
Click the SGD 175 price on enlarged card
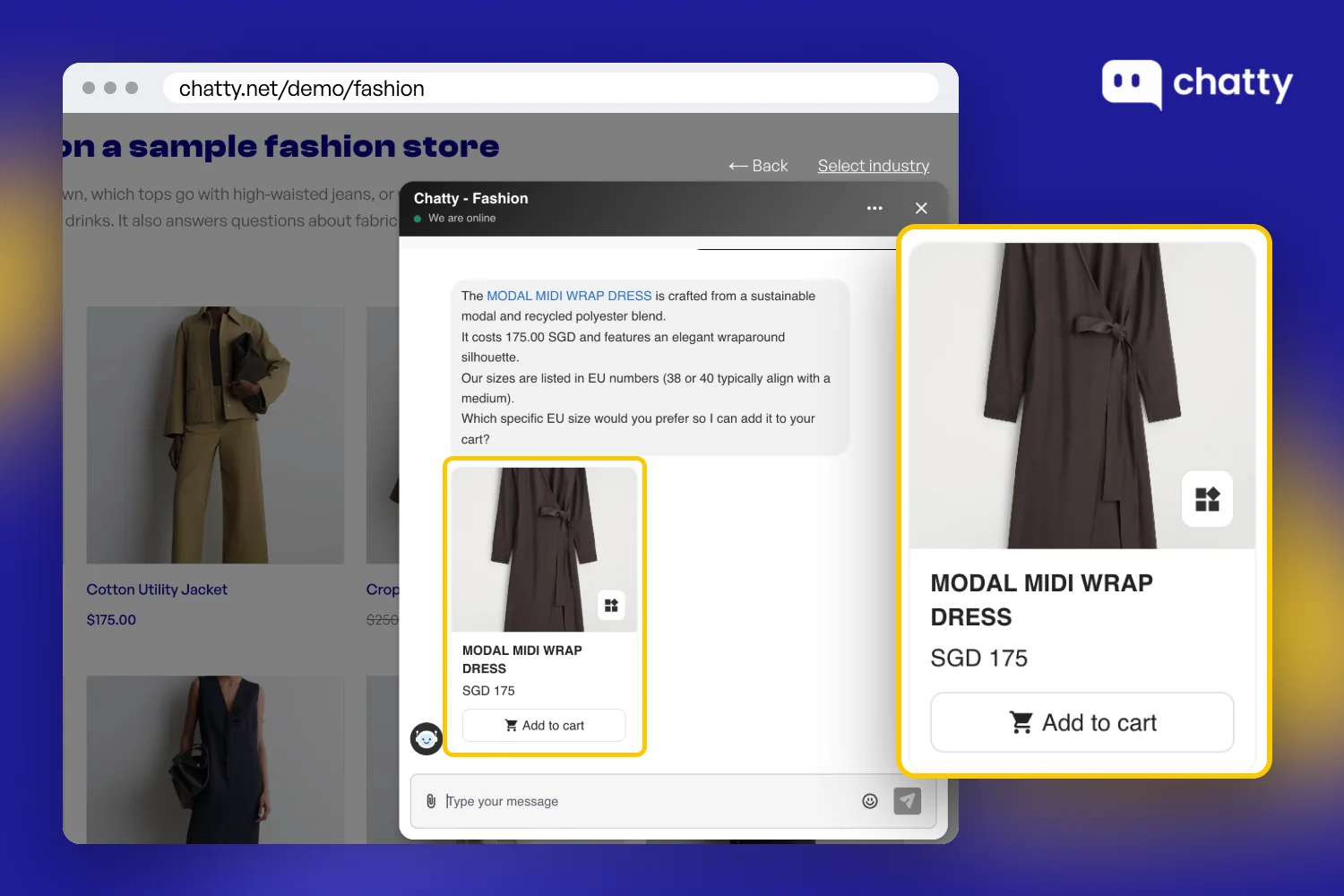click(x=978, y=658)
